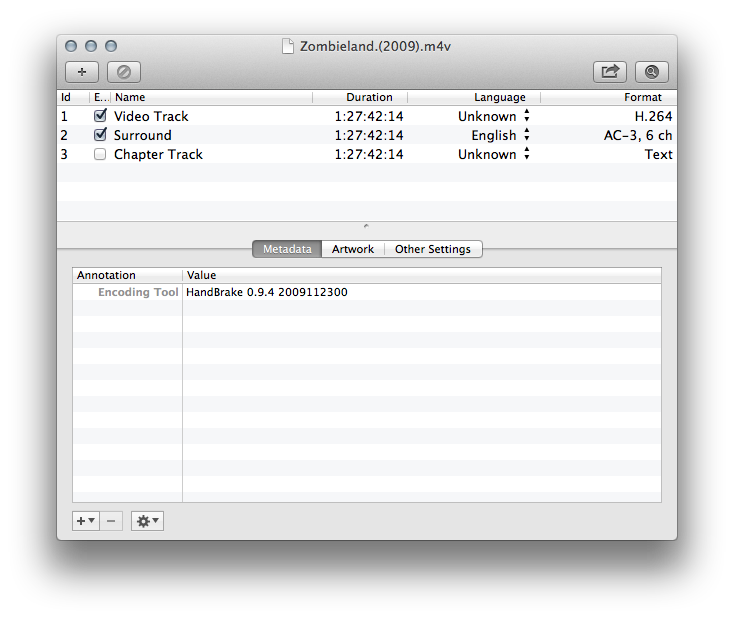Select the Surround track name
Image resolution: width=734 pixels, height=619 pixels.
coord(143,135)
